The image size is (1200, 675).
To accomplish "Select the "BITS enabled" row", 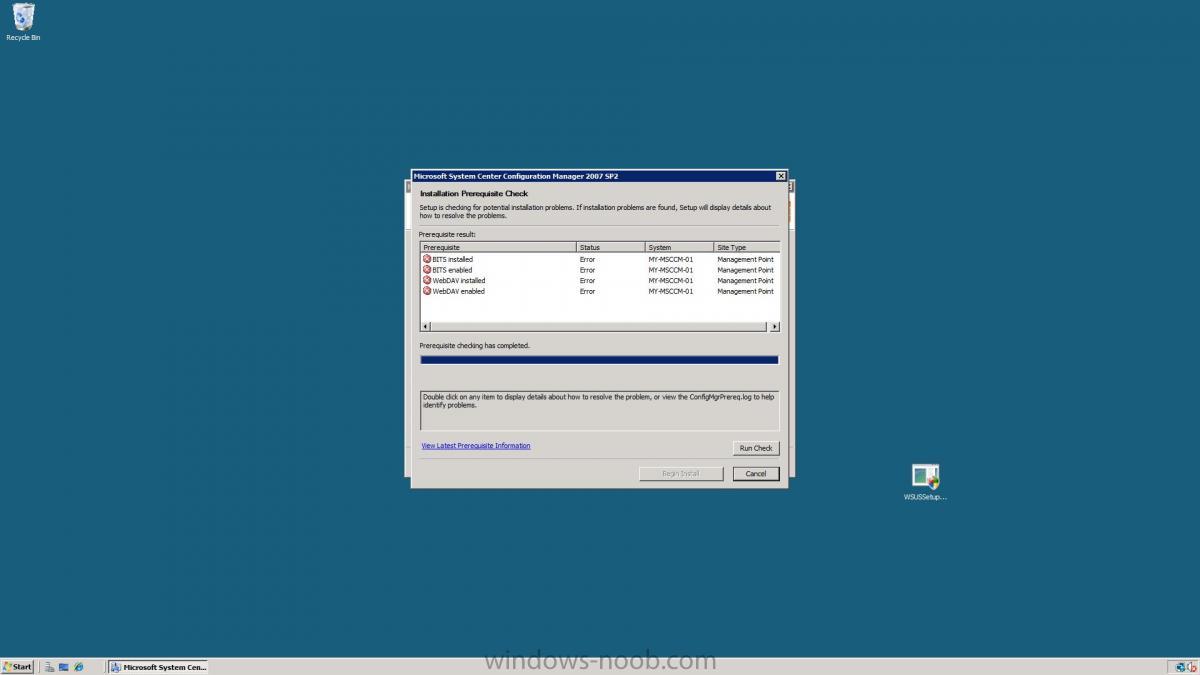I will (x=599, y=270).
